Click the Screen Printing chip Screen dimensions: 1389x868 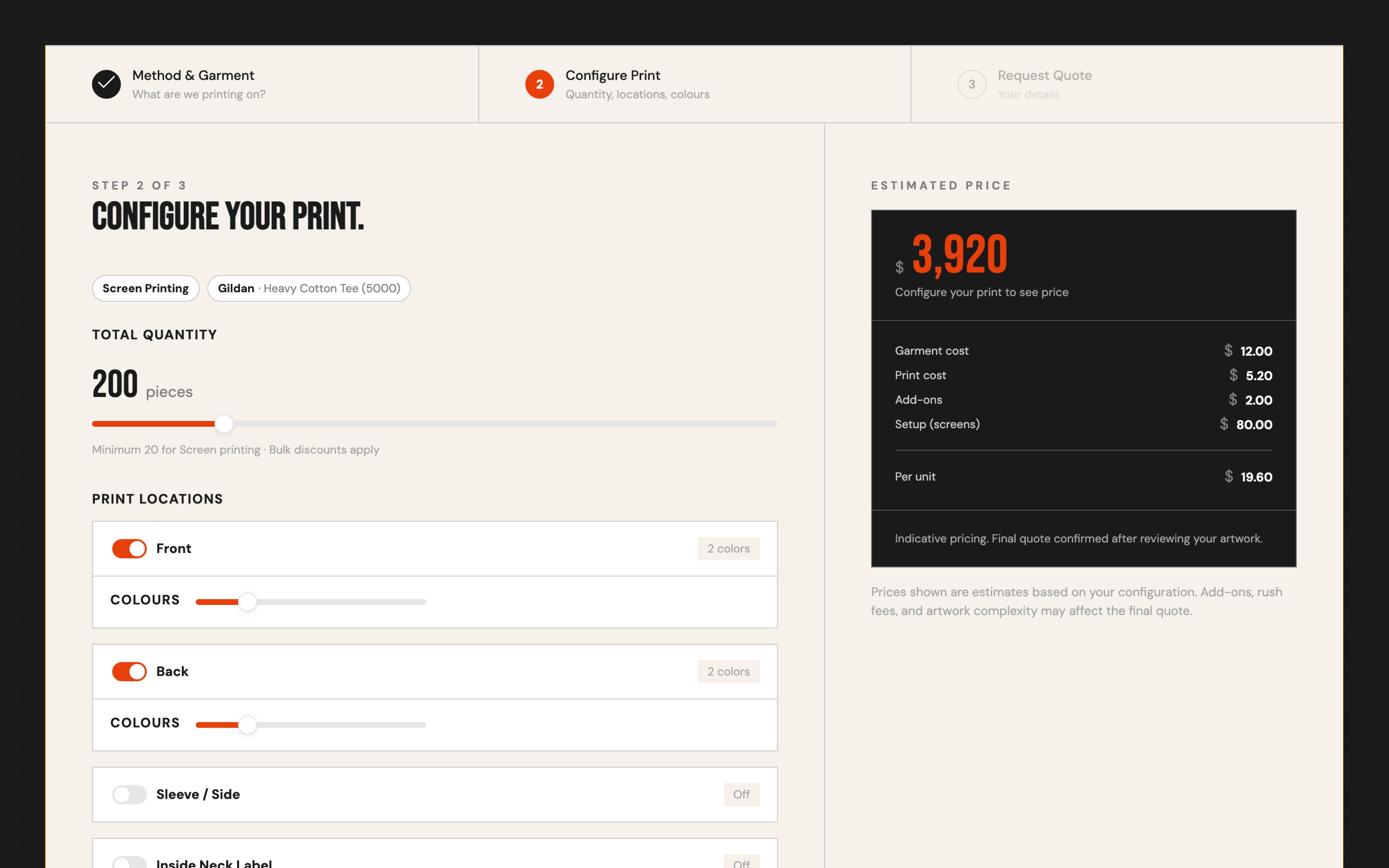(146, 288)
